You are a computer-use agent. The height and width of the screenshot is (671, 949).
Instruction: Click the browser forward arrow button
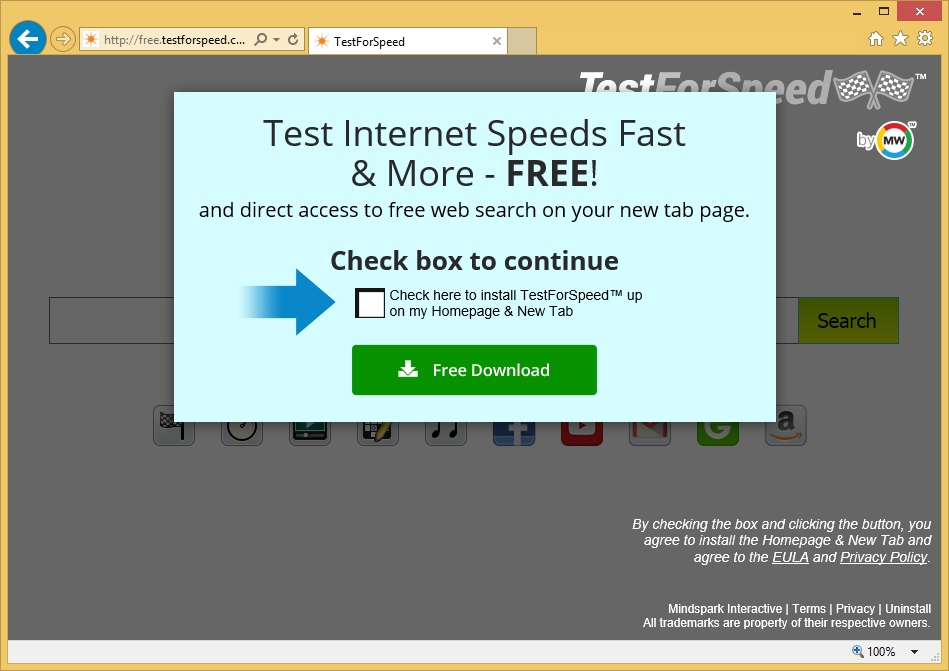pos(62,40)
